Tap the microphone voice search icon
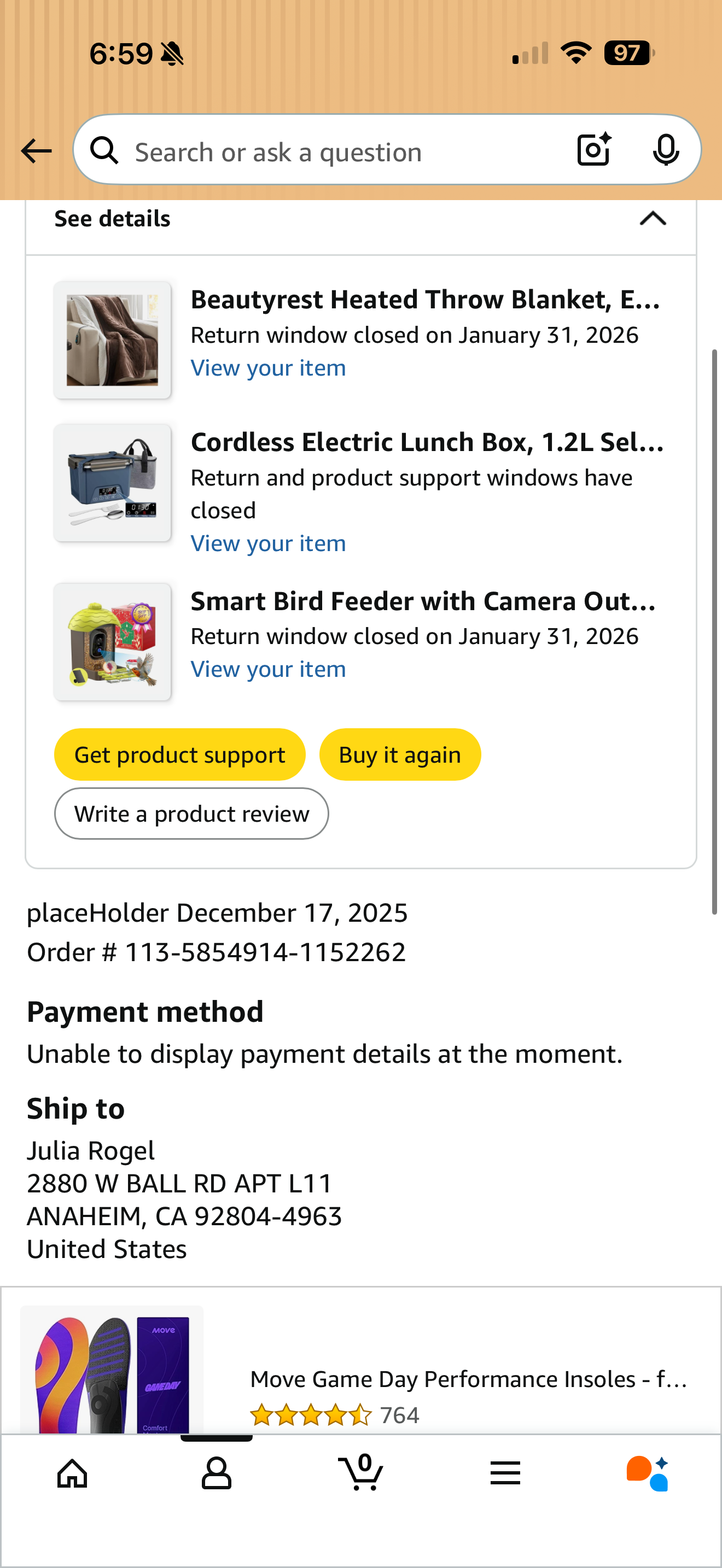This screenshot has width=722, height=1568. tap(665, 150)
